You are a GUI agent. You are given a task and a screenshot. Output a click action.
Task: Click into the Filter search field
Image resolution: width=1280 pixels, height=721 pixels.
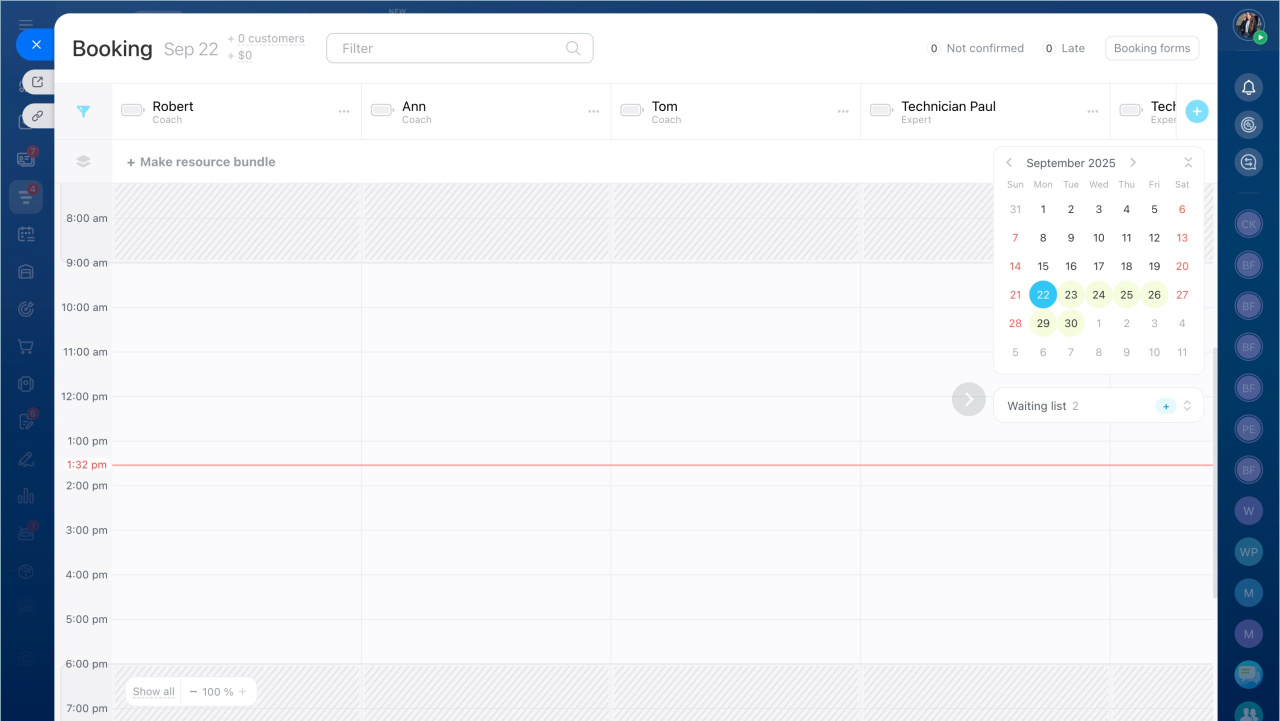[450, 48]
